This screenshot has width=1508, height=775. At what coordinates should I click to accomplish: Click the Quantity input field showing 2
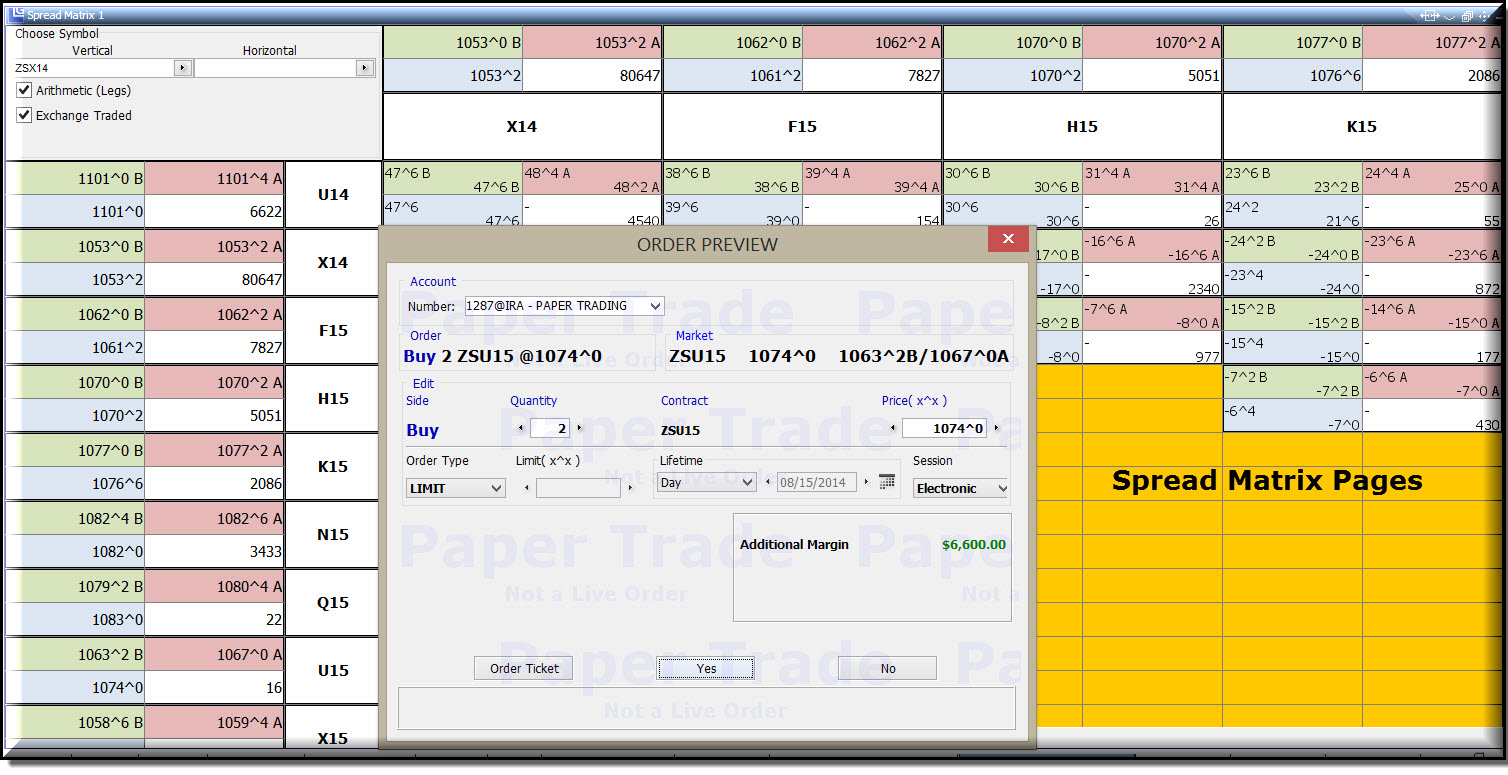[549, 428]
